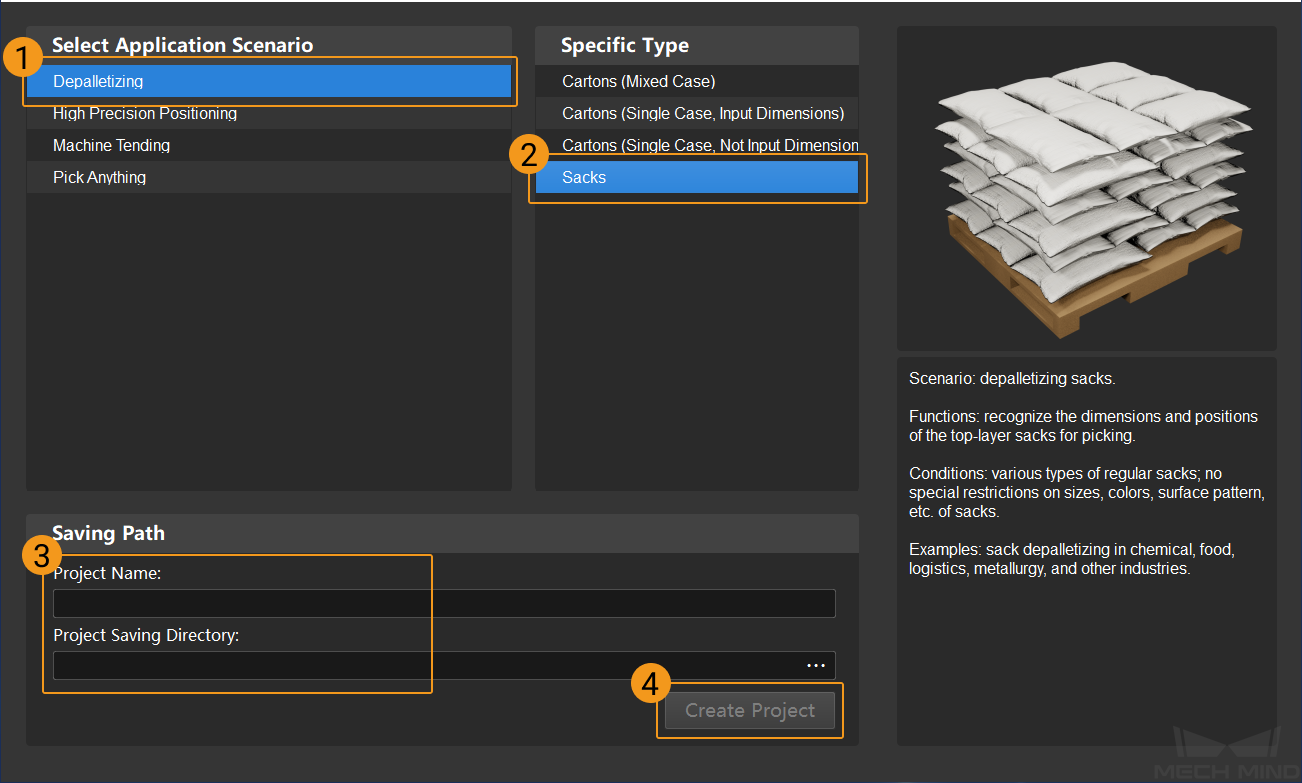
Task: Click the Select Application Scenario header
Action: point(183,45)
